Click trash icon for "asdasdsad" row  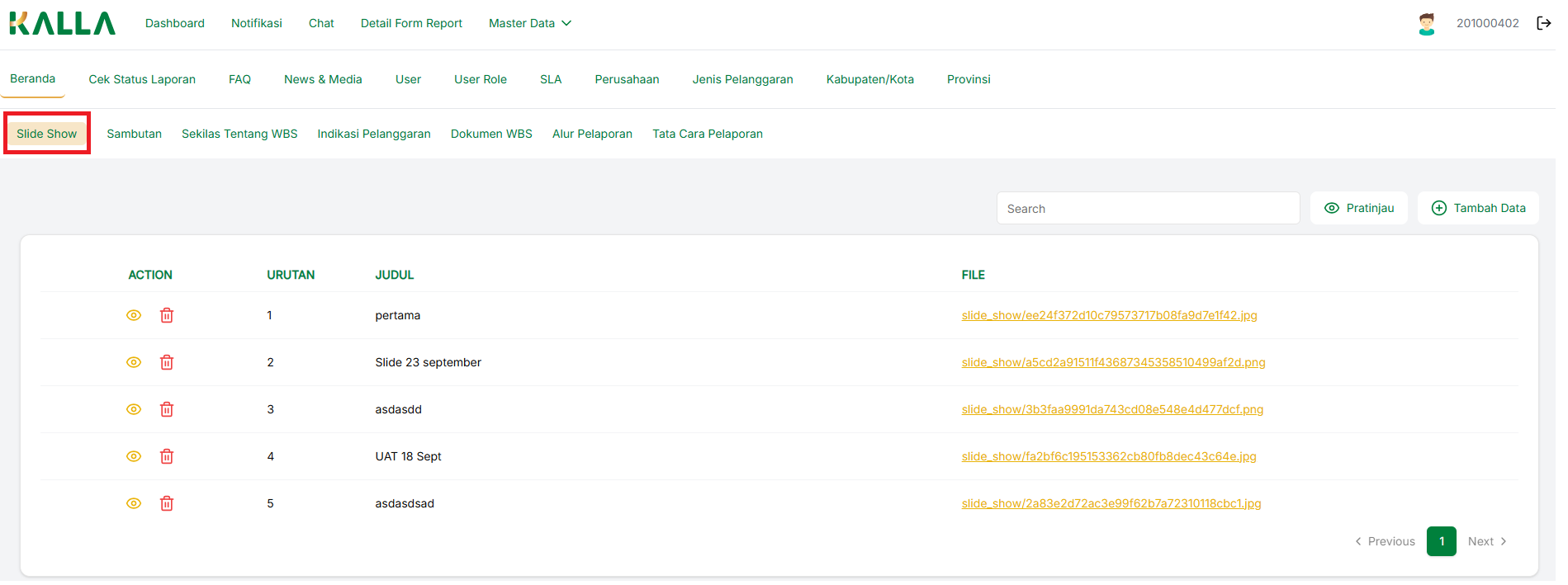pyautogui.click(x=167, y=503)
